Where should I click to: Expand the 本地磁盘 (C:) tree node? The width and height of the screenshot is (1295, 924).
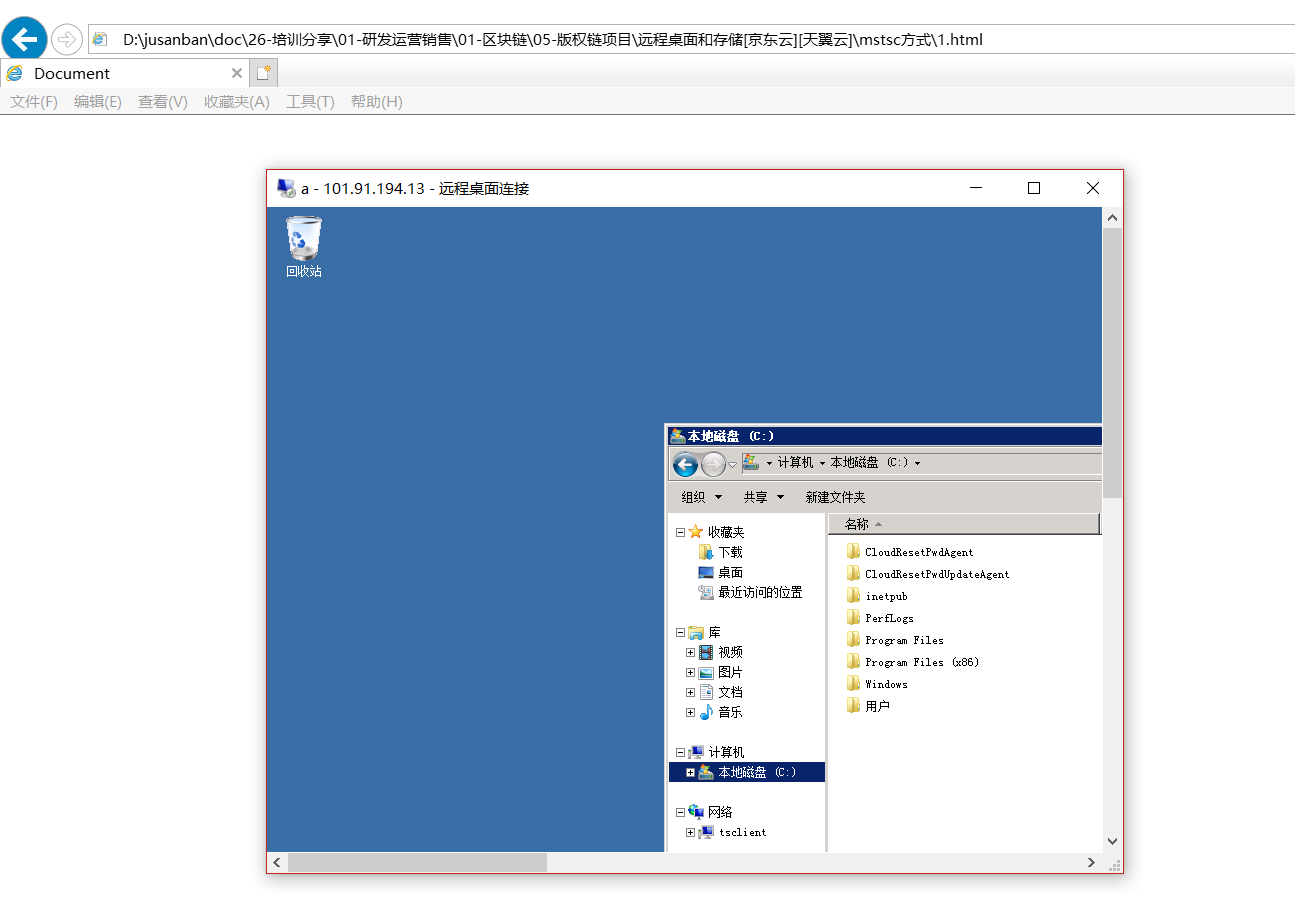point(690,772)
